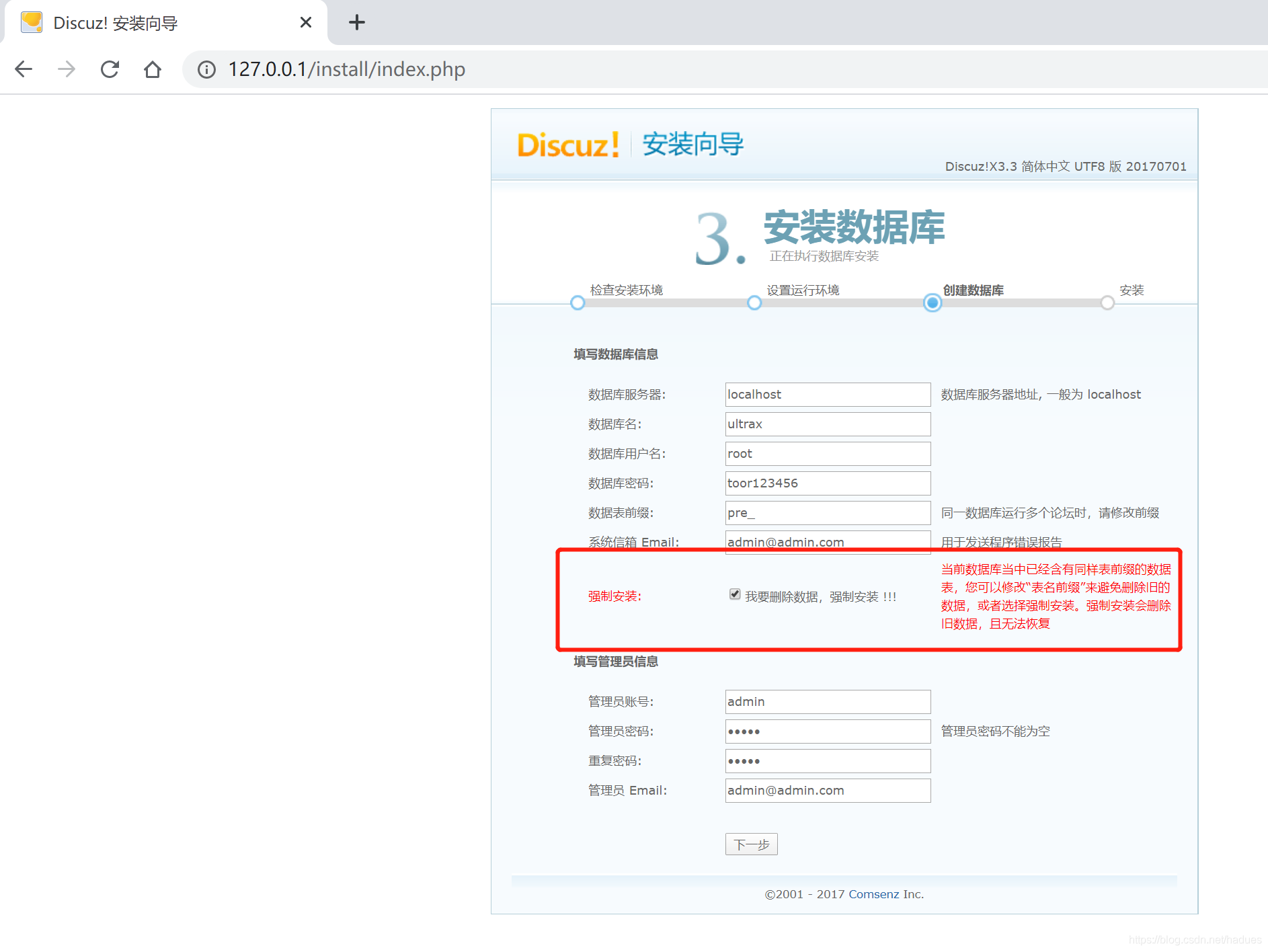Click the Discuz! logo in header
The image size is (1268, 952).
point(568,145)
